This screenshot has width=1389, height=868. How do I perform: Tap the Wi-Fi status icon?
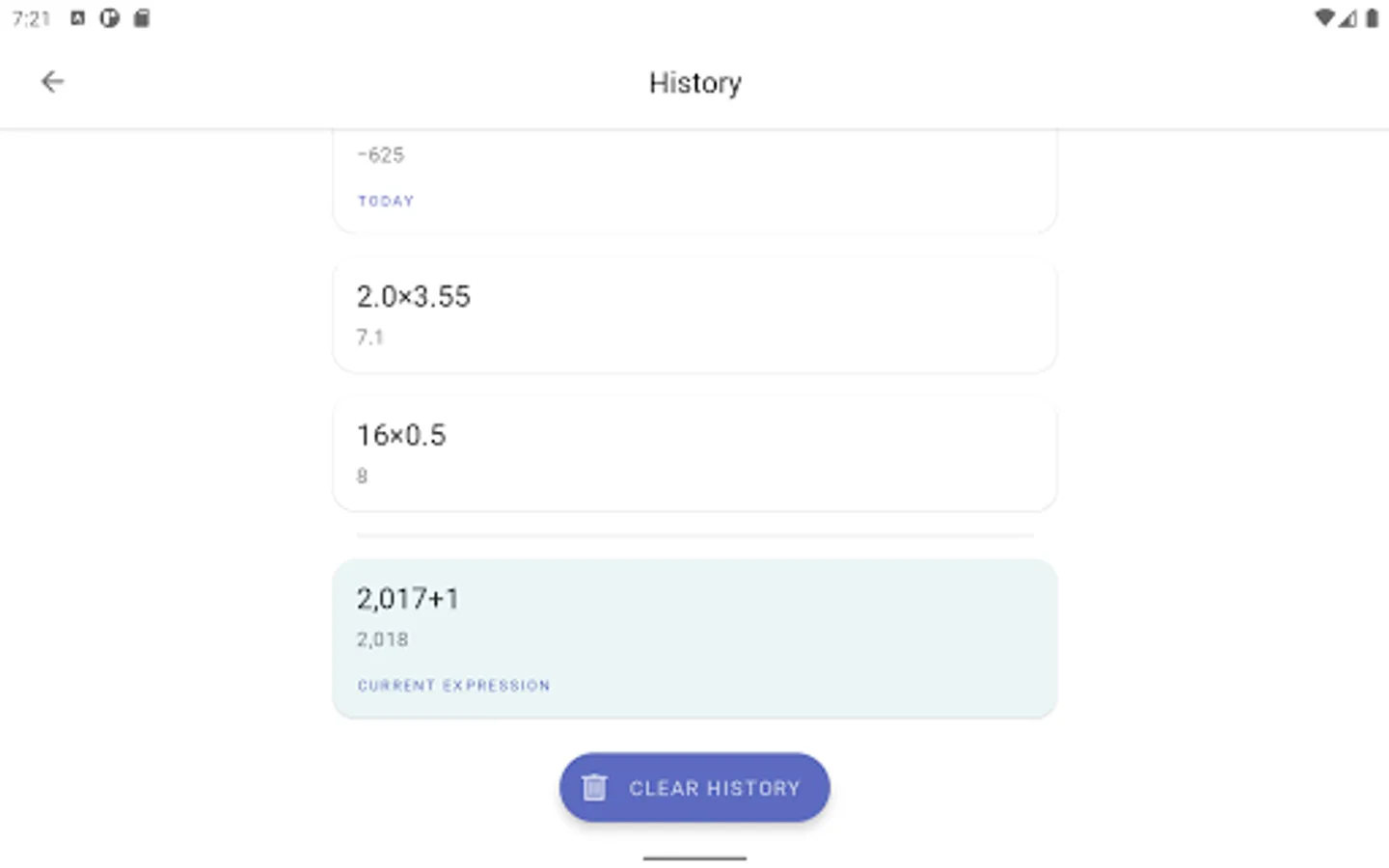click(1324, 18)
